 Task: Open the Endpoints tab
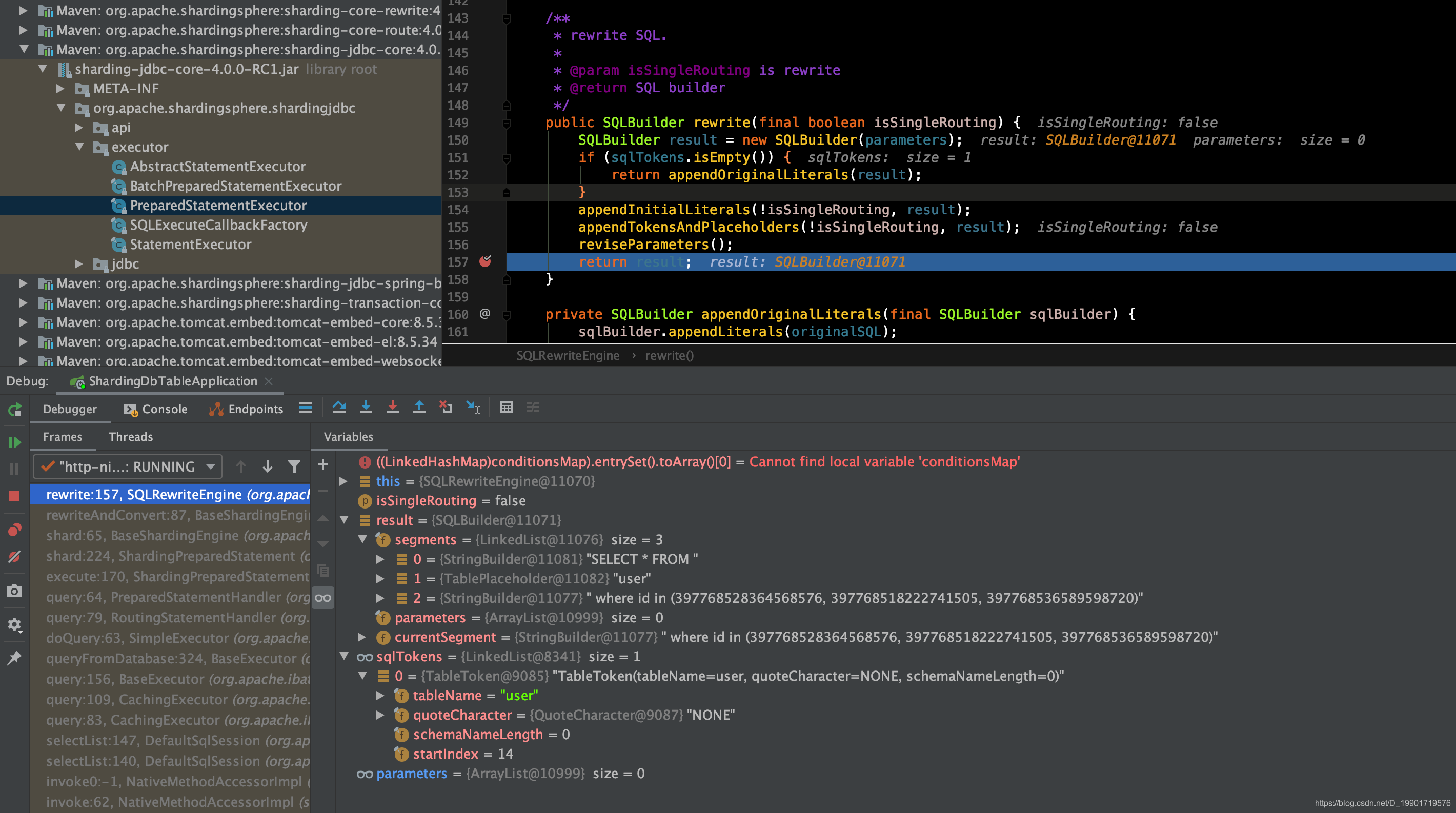point(246,409)
